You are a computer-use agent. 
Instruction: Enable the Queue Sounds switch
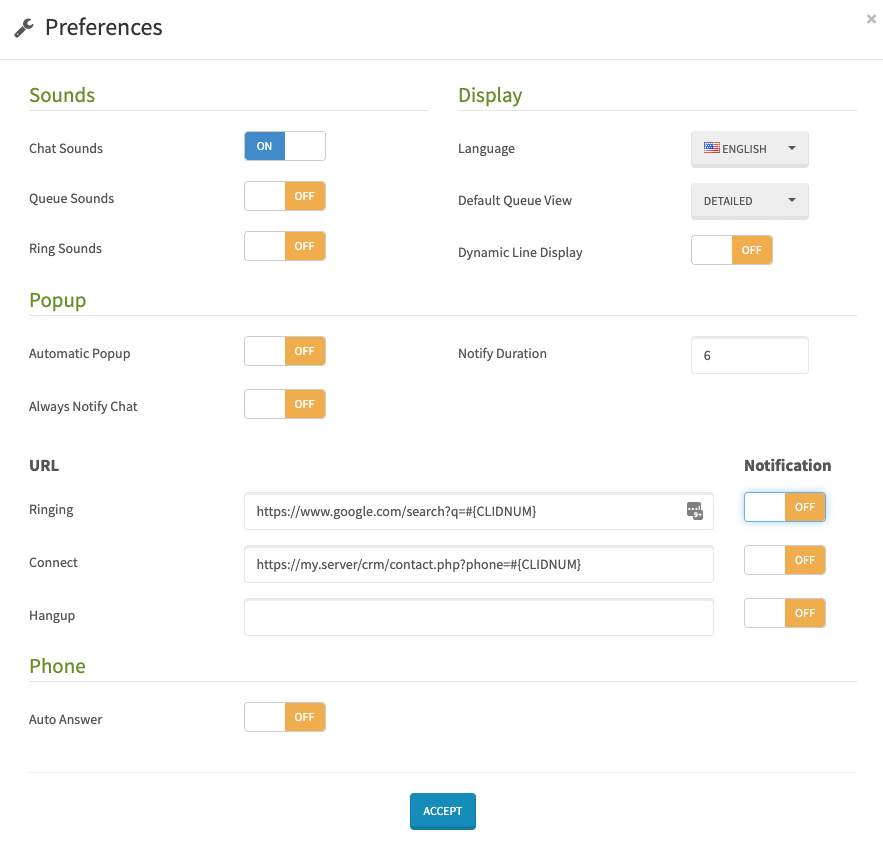coord(285,196)
